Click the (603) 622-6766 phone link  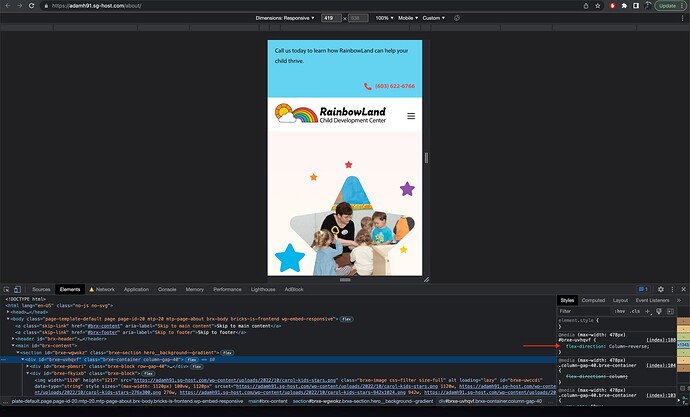click(395, 86)
